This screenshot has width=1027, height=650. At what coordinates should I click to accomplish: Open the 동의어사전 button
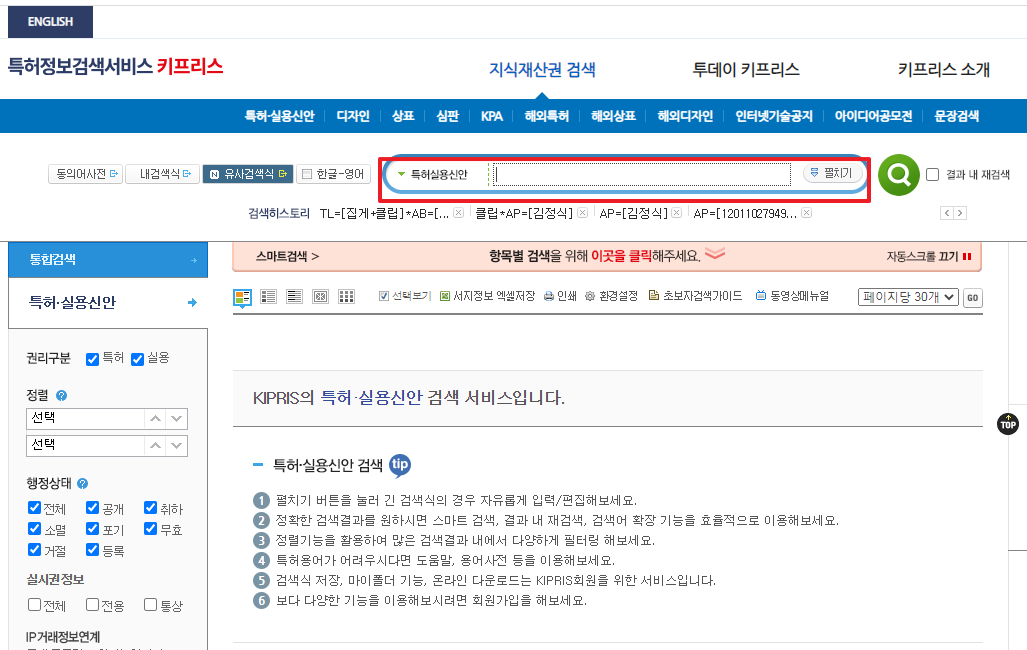(86, 174)
